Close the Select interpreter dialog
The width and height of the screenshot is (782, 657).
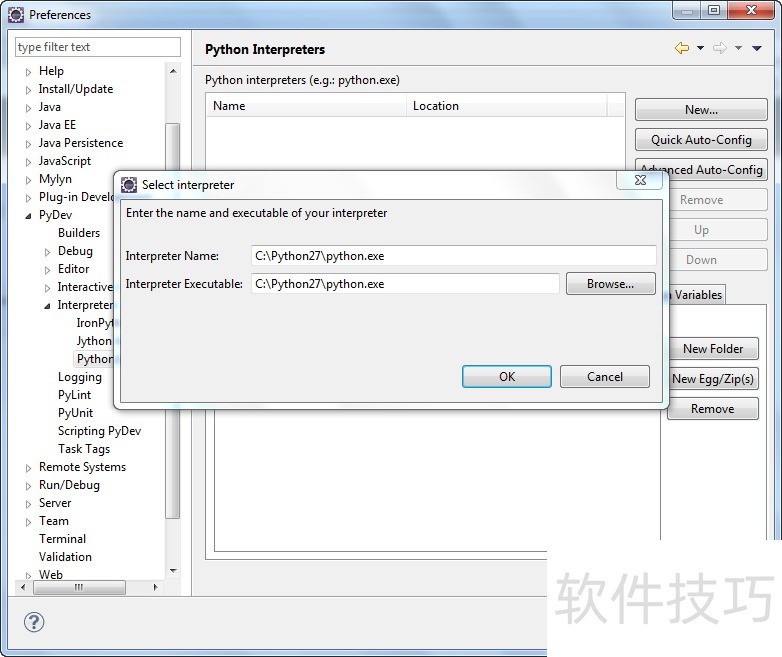coord(641,181)
